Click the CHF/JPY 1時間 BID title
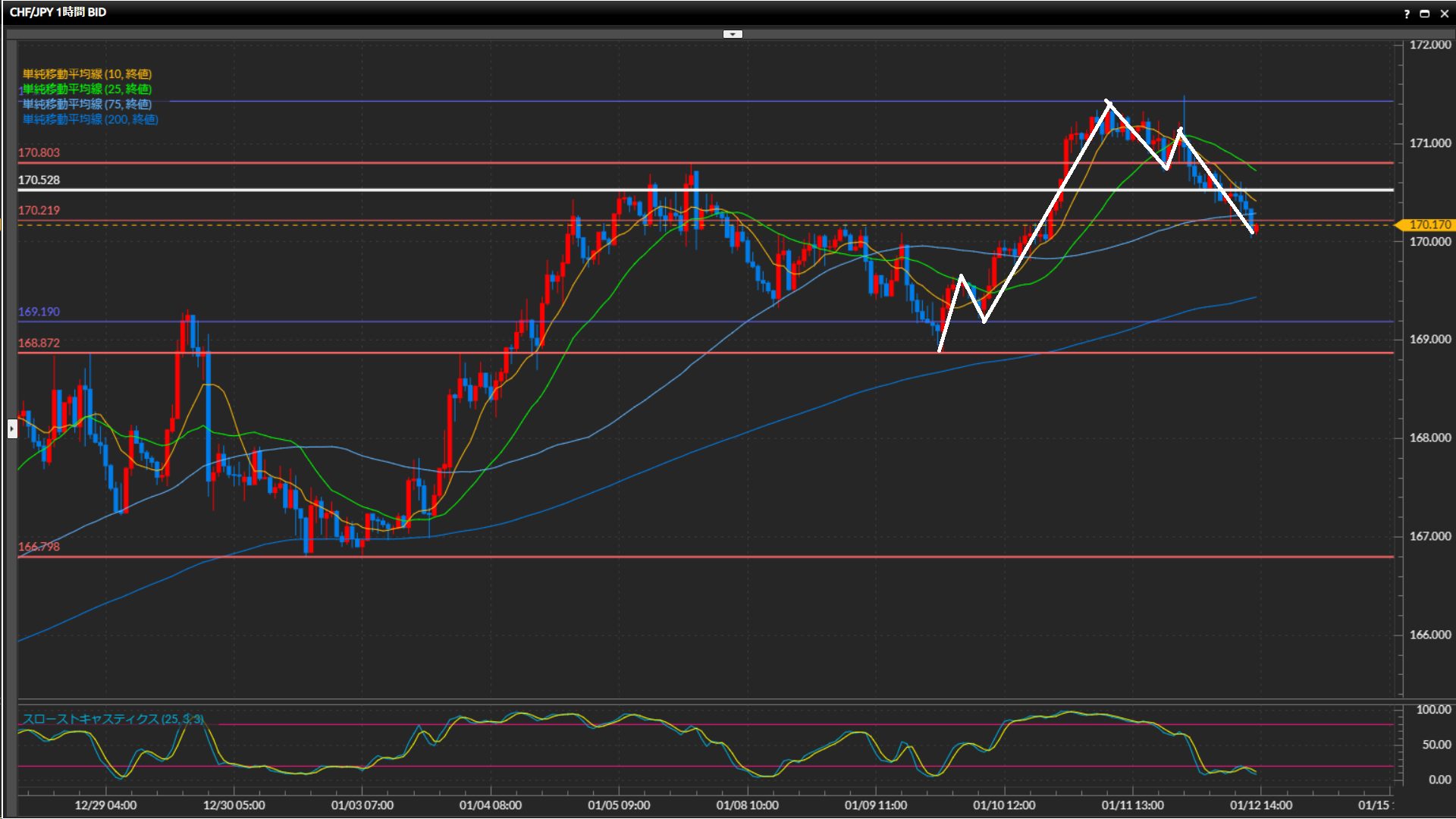This screenshot has width=1456, height=819. [58, 12]
